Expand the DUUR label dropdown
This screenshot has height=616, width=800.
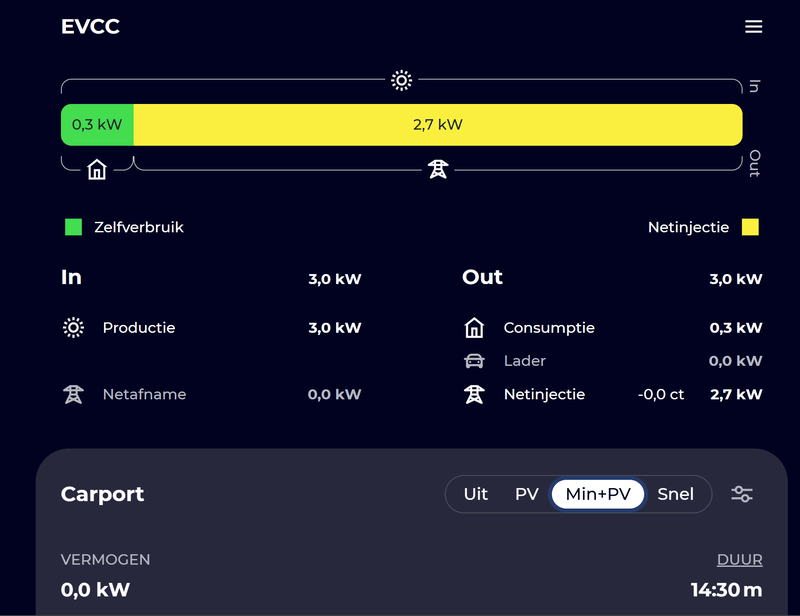pos(739,560)
